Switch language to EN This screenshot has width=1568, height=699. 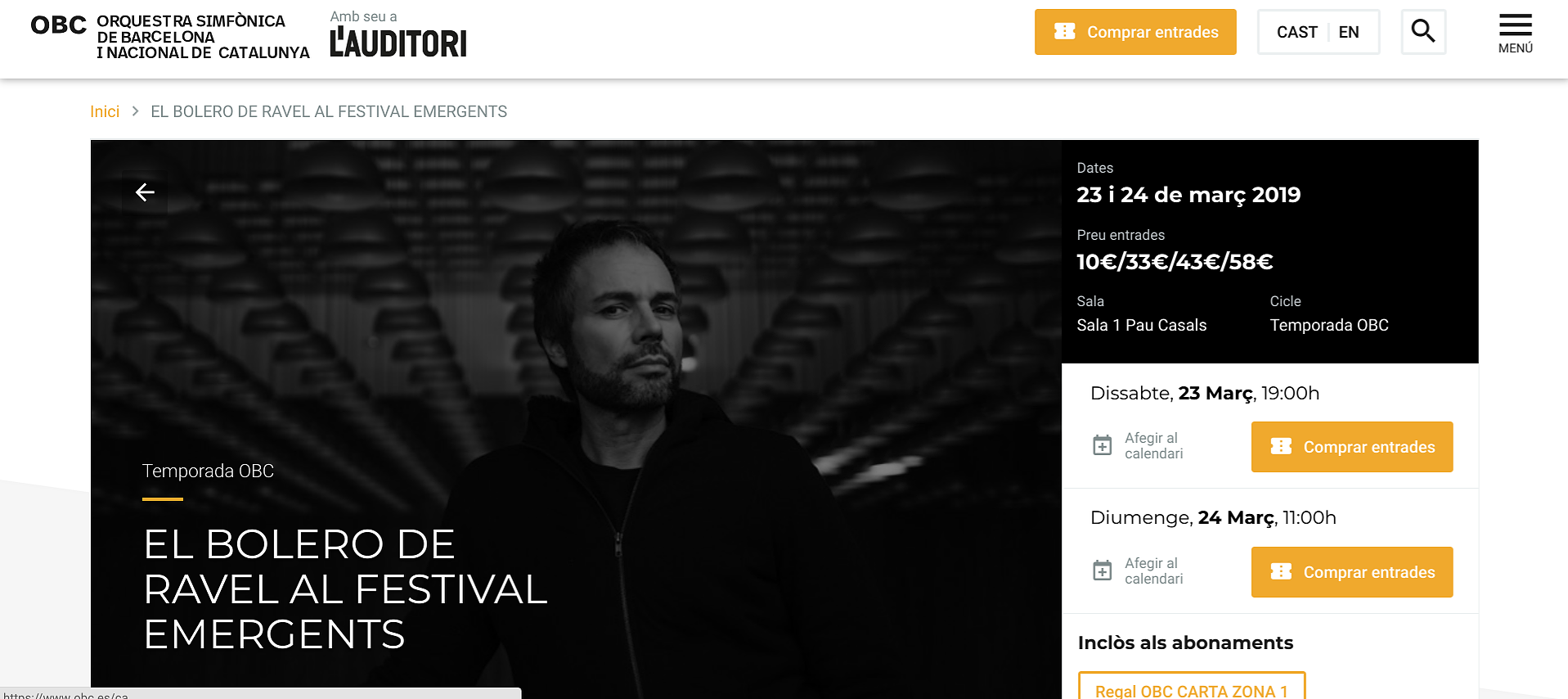click(x=1349, y=32)
